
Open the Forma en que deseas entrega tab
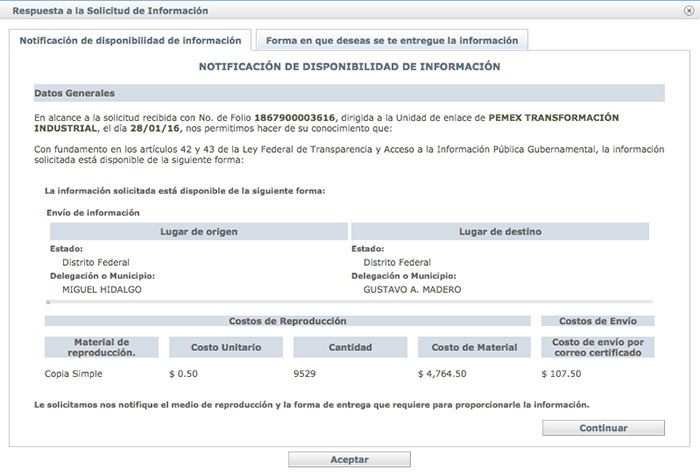pos(392,41)
